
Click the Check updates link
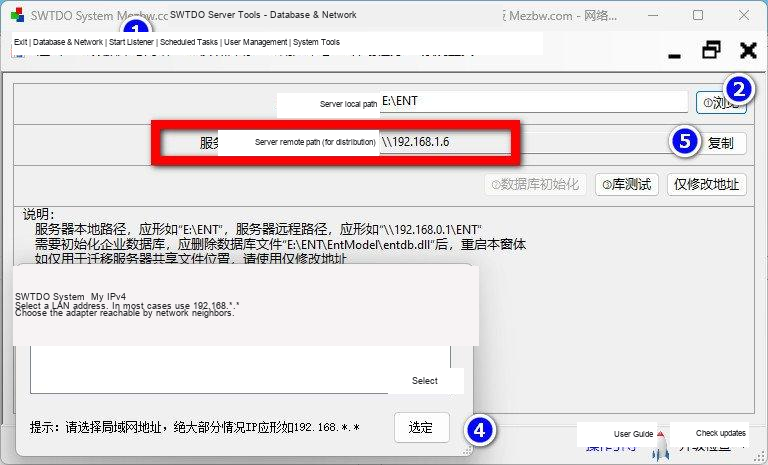coord(720,433)
